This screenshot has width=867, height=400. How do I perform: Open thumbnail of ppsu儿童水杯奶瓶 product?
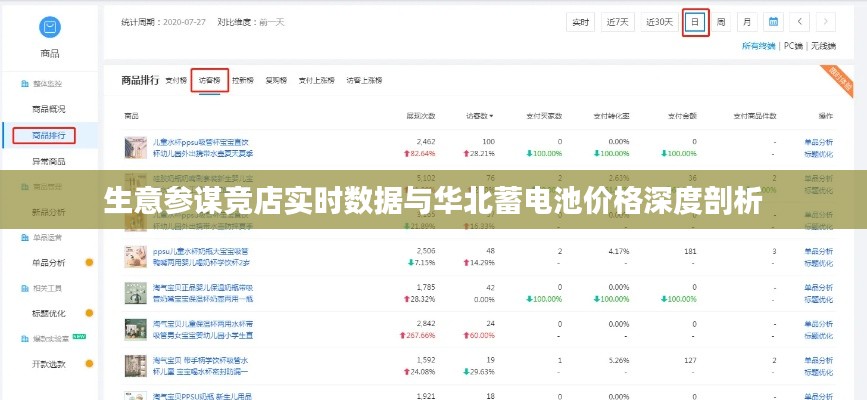coord(135,257)
